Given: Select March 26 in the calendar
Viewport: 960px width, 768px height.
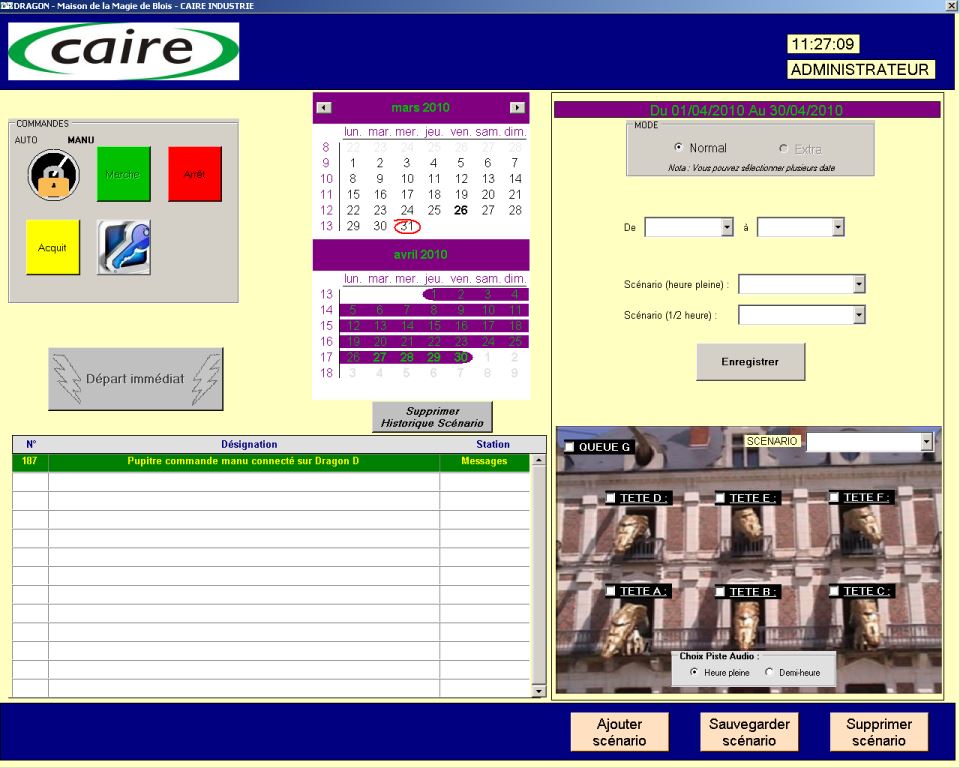Looking at the screenshot, I should coord(461,210).
